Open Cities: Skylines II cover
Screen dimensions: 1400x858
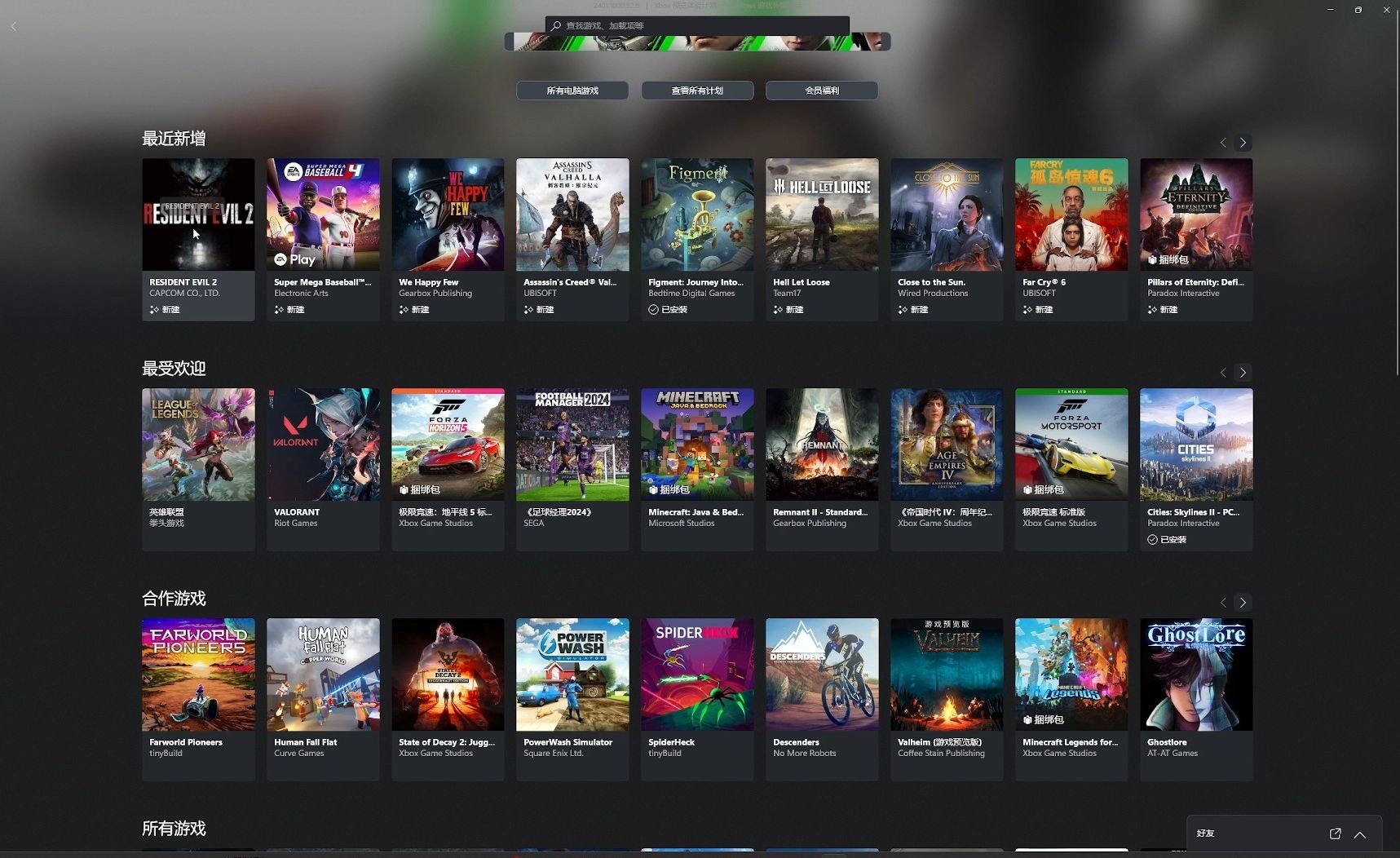[1196, 444]
